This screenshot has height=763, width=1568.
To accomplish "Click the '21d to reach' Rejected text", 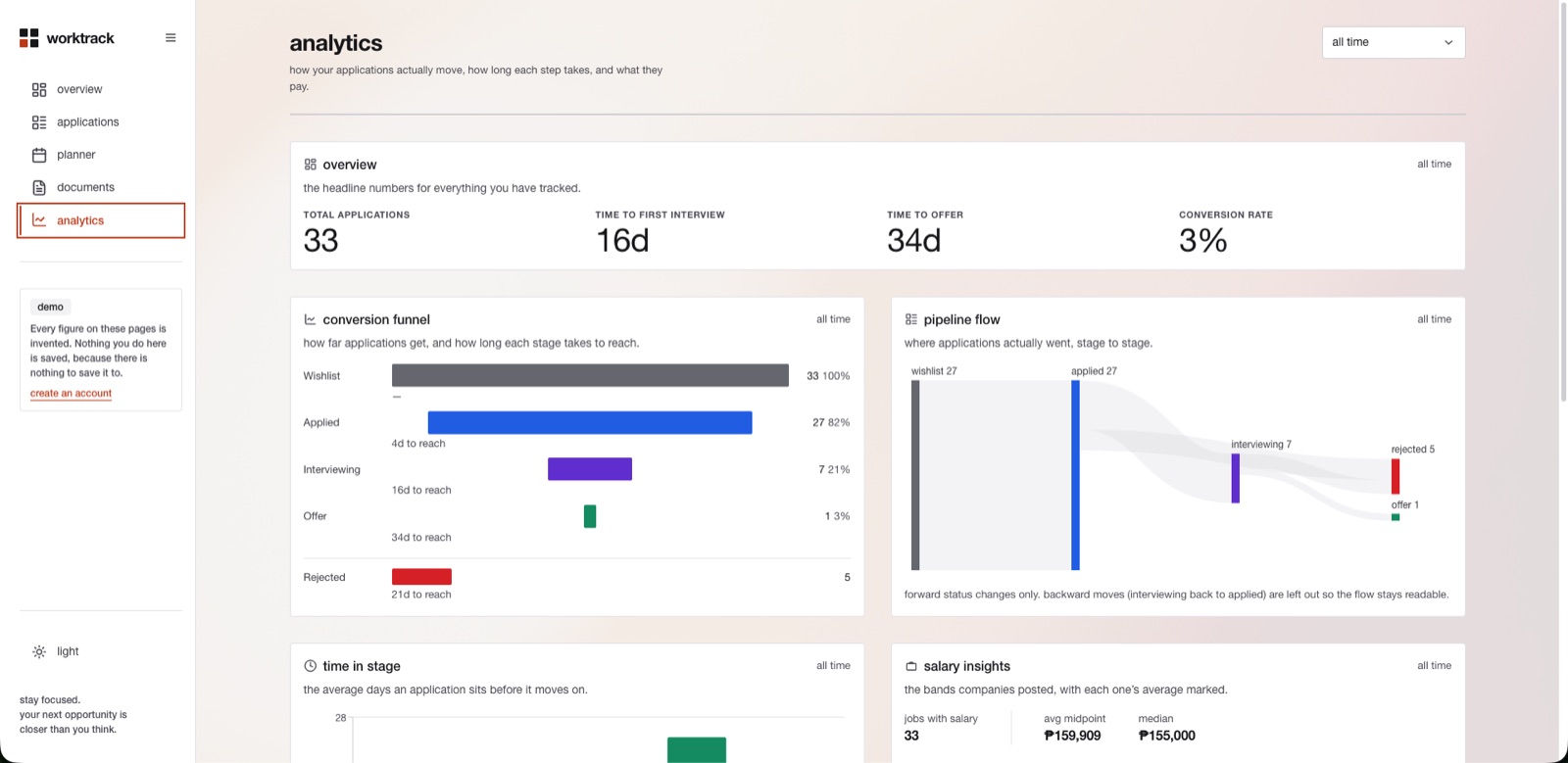I will click(421, 595).
